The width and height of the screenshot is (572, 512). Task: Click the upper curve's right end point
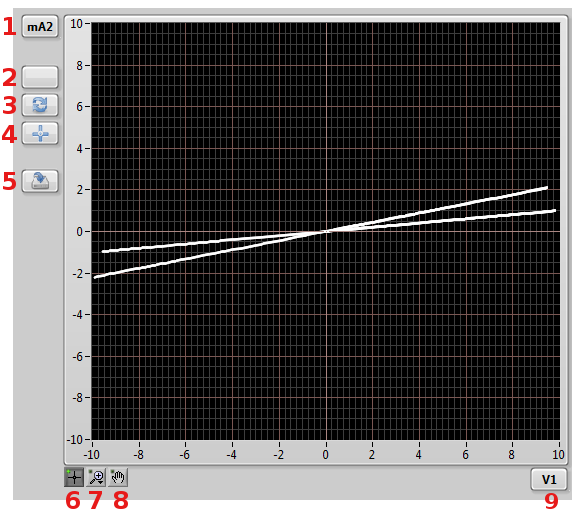click(x=546, y=188)
